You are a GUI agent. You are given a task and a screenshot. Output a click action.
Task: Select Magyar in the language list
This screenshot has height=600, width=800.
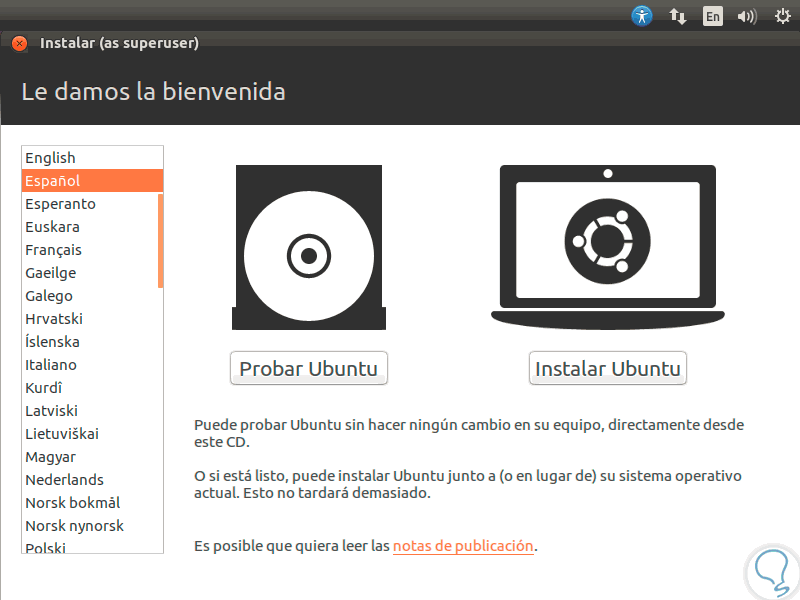tap(92, 457)
